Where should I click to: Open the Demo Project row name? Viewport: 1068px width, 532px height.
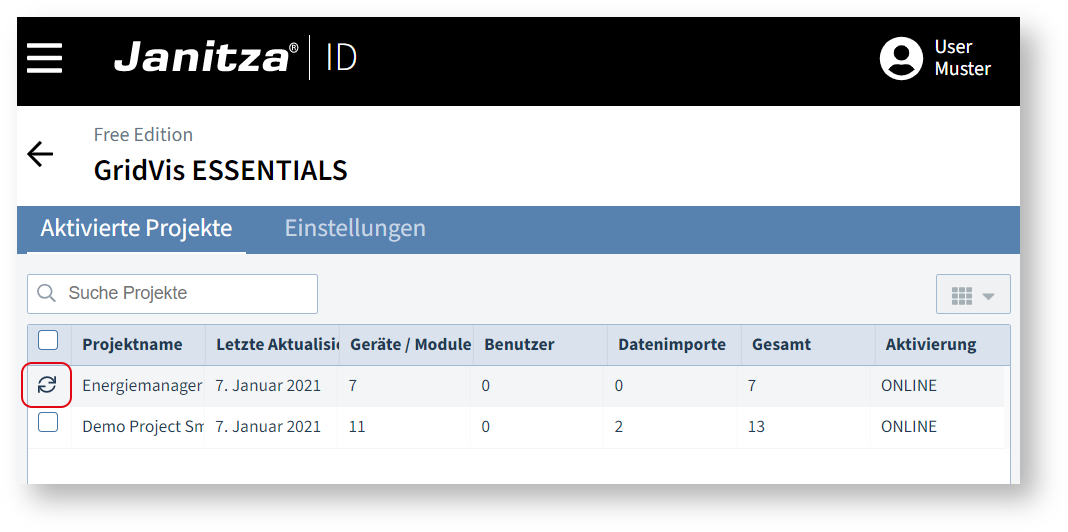tap(142, 427)
